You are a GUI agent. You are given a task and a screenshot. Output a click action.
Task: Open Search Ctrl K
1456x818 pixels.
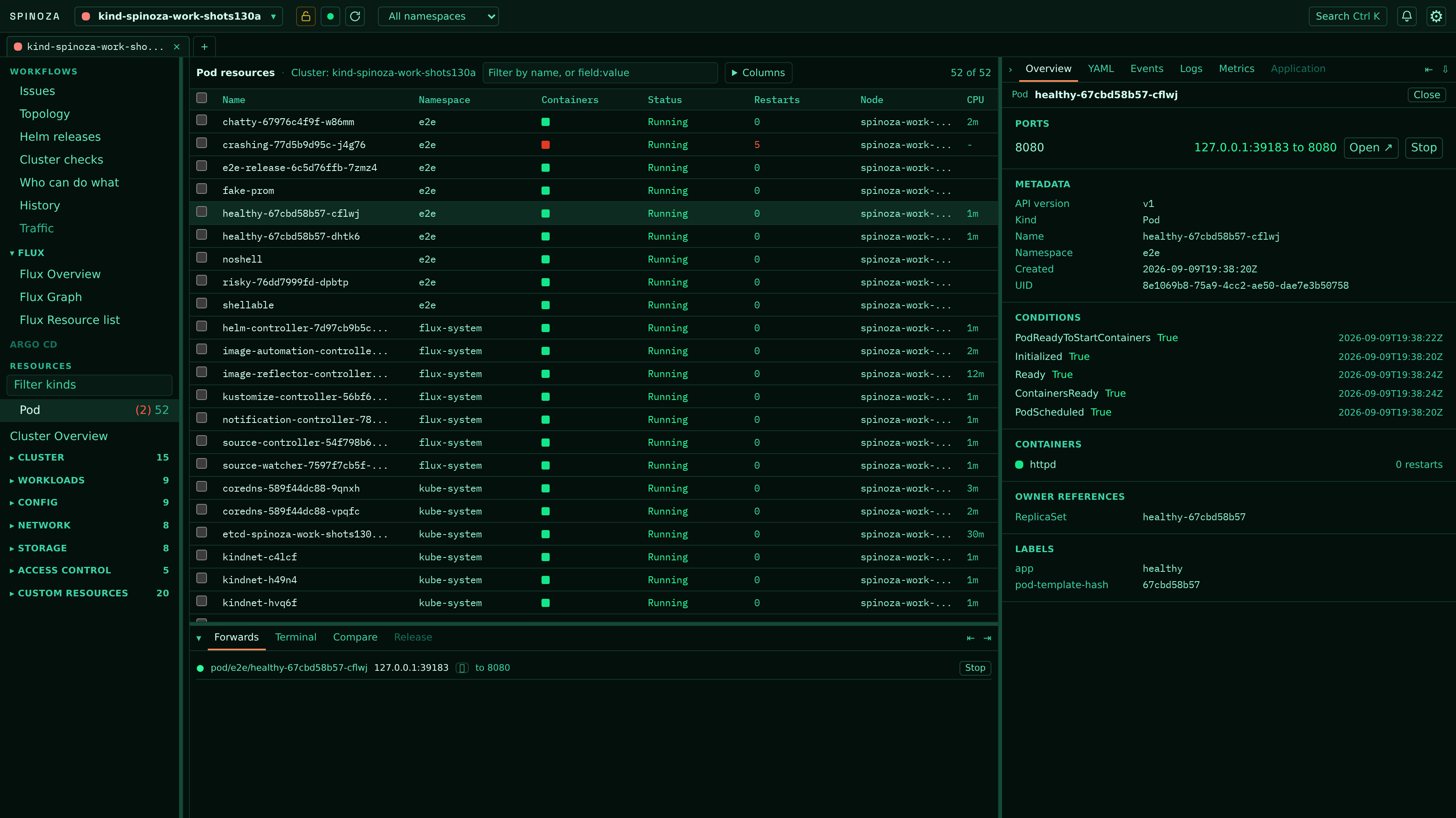click(1348, 16)
